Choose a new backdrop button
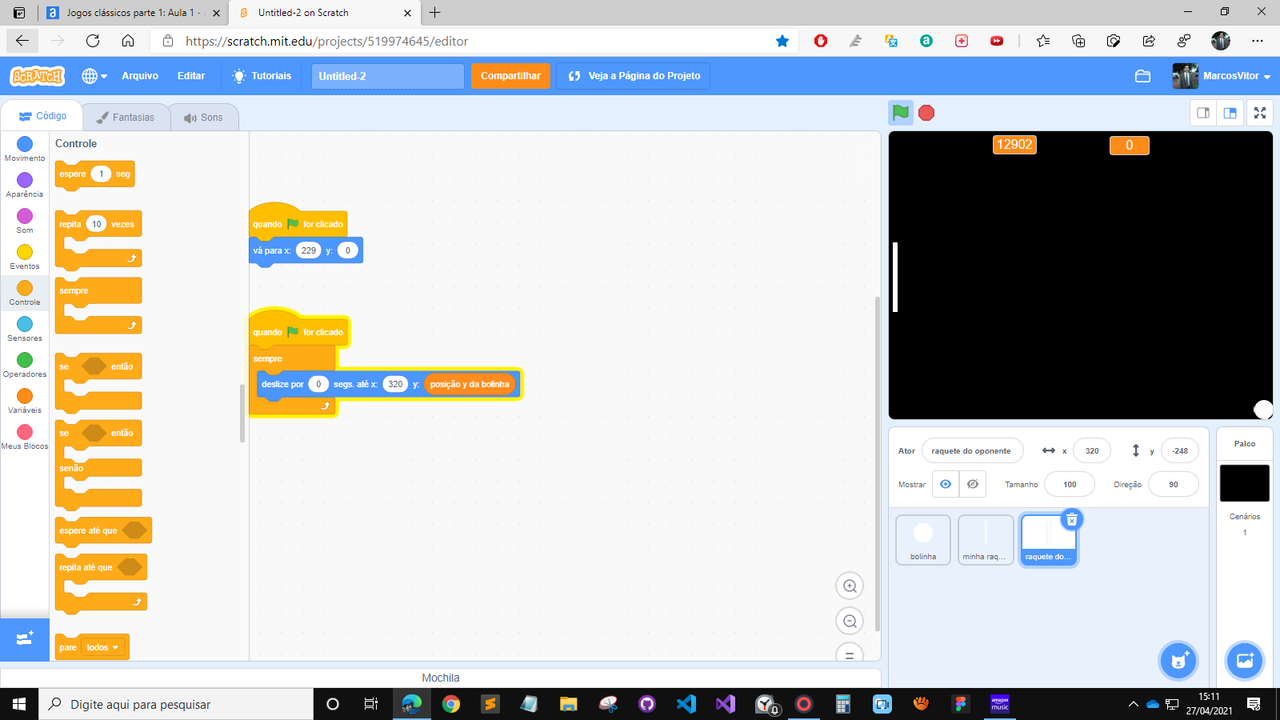Viewport: 1280px width, 720px height. pos(1245,660)
